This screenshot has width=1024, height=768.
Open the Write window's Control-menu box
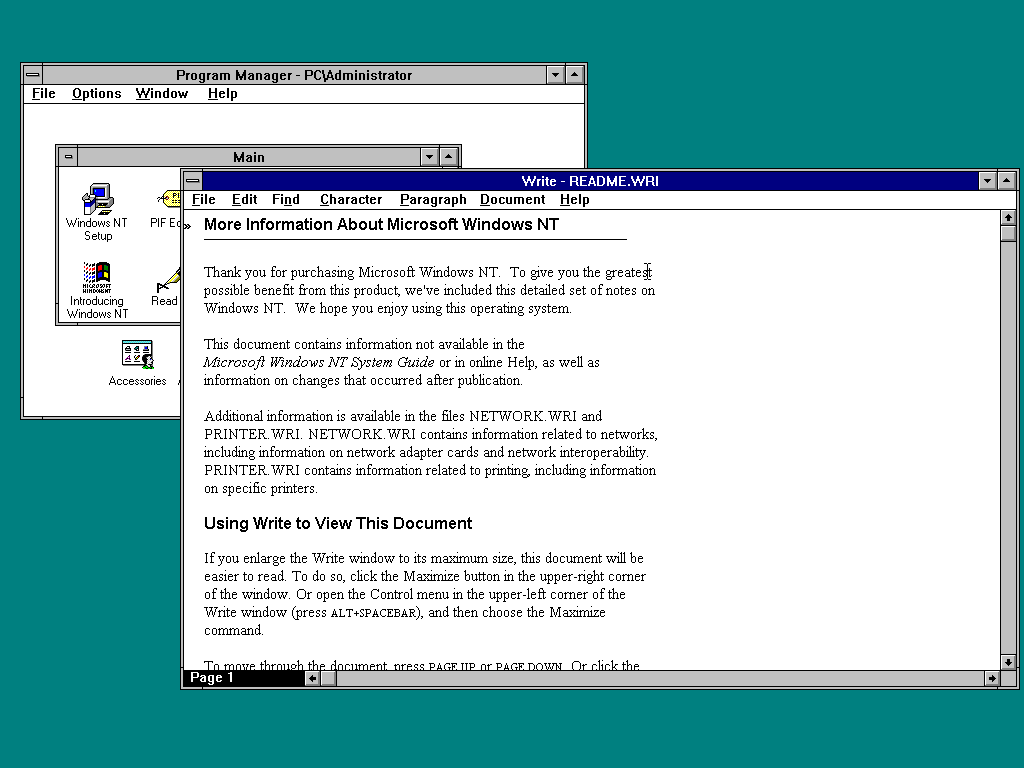coord(193,181)
